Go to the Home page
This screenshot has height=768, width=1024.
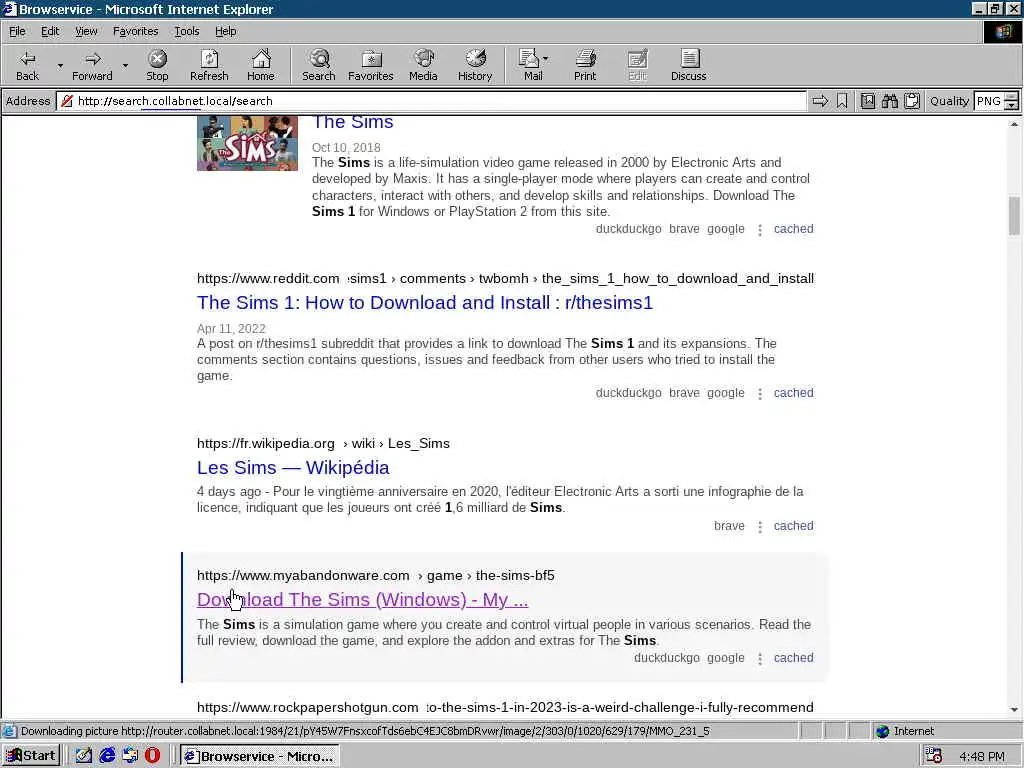coord(261,65)
